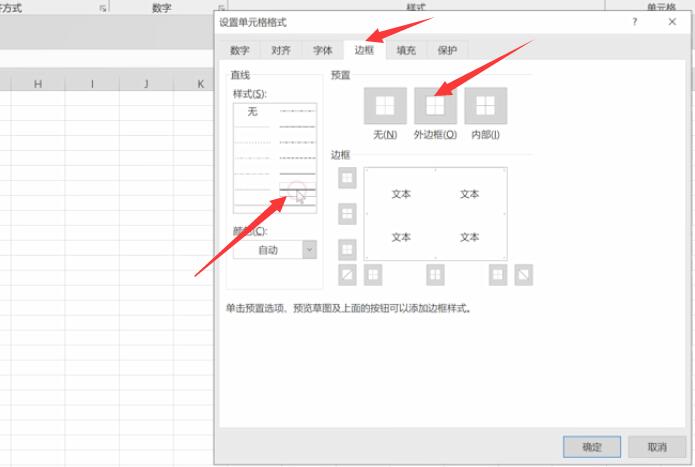
Task: Apply the 内部(I) inside border preset
Action: [485, 106]
